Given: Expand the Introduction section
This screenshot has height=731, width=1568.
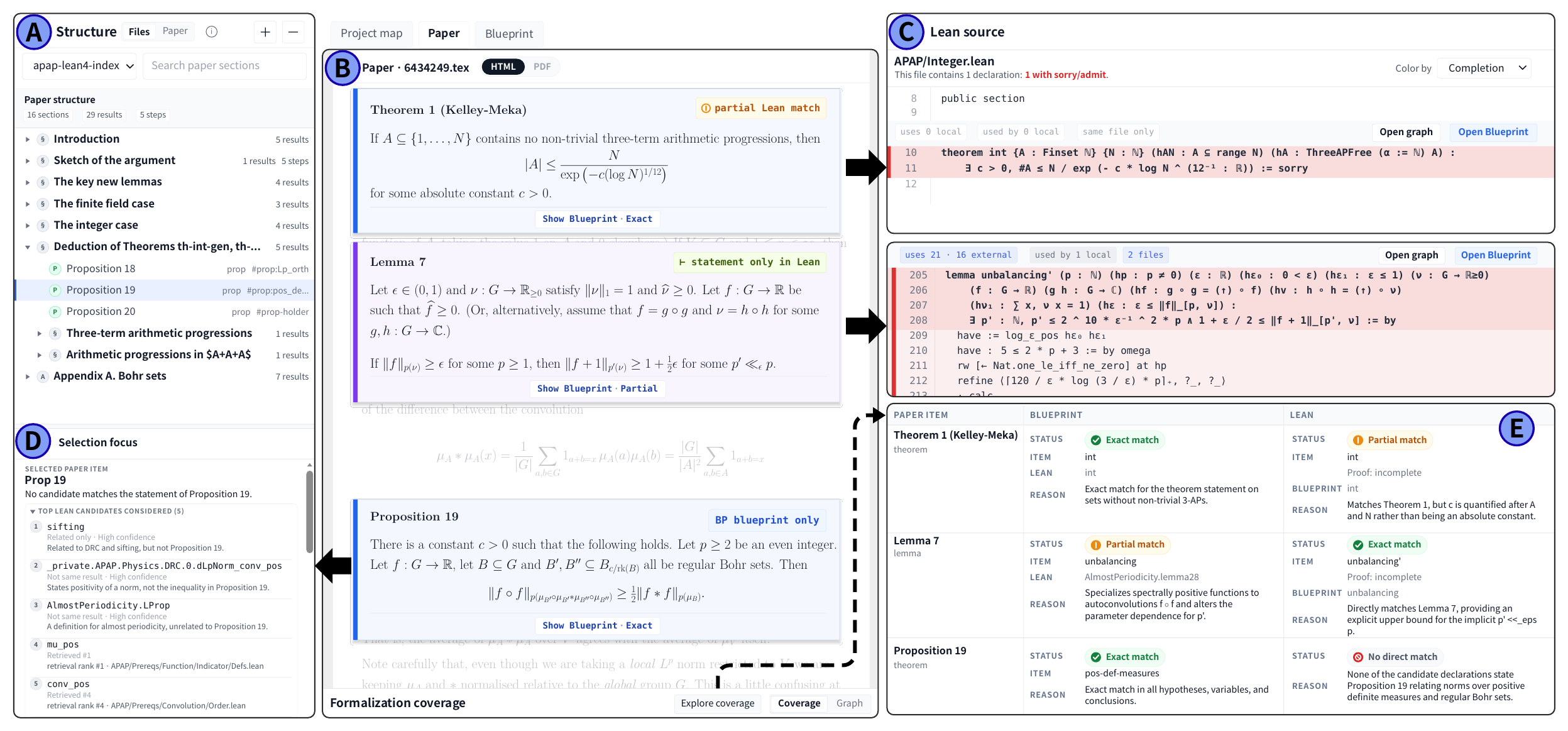Looking at the screenshot, I should click(x=28, y=139).
